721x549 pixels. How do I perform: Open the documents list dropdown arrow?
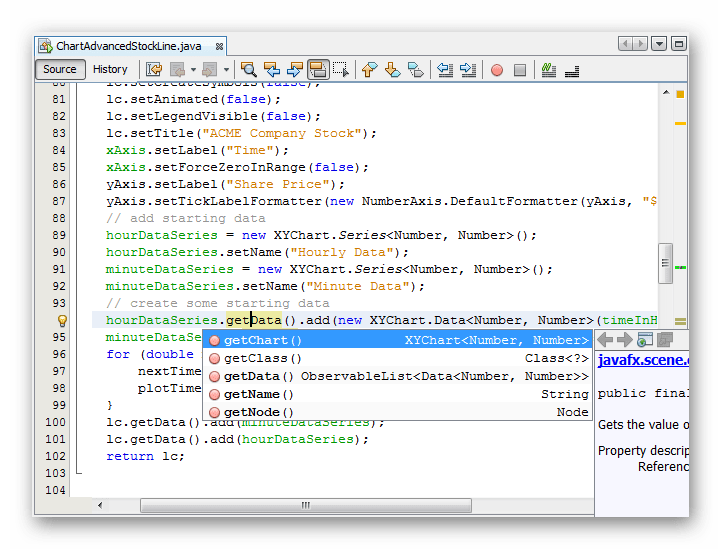pyautogui.click(x=659, y=44)
